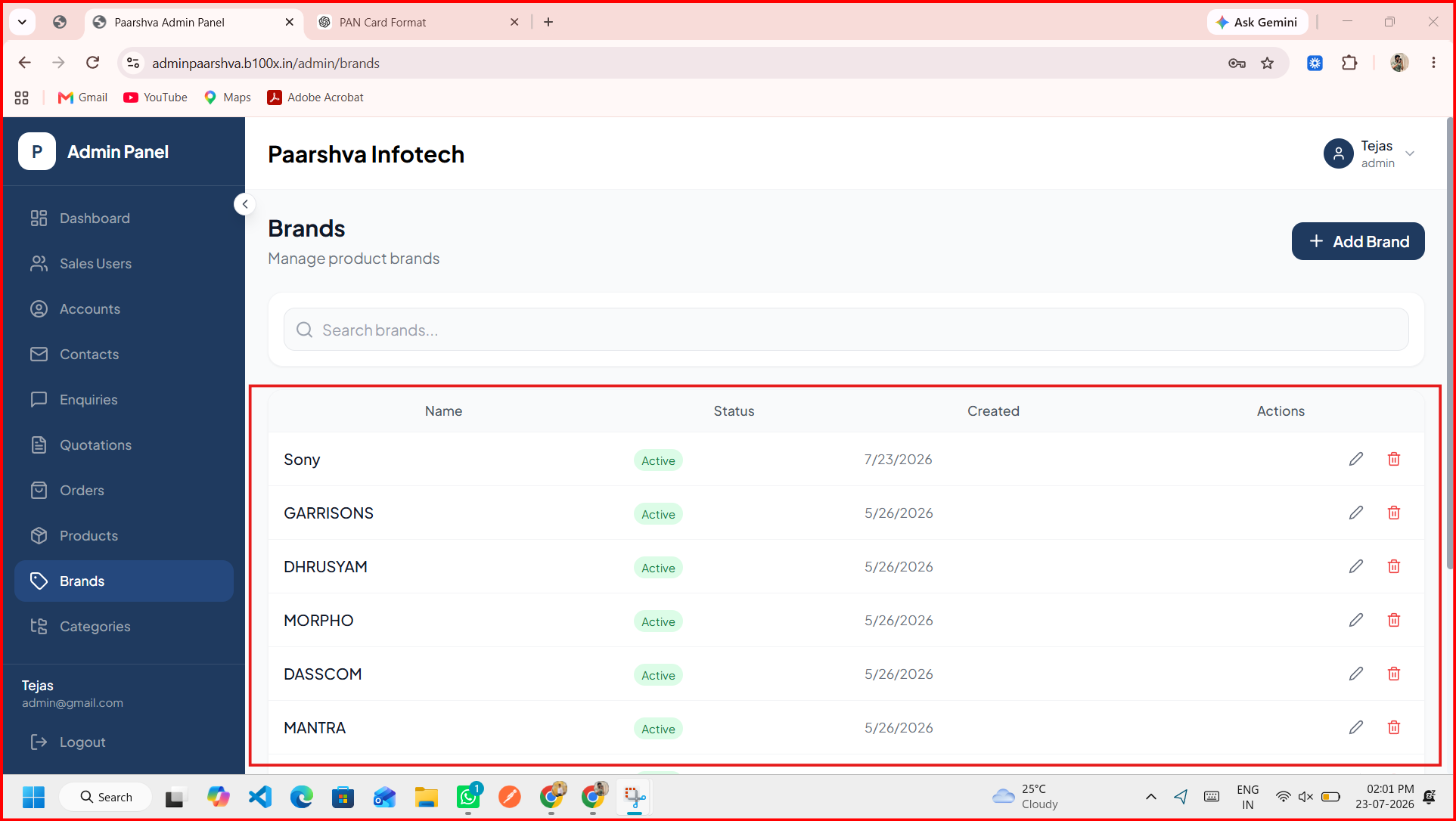This screenshot has height=821, width=1456.
Task: Launch Visual Studio Code from taskbar
Action: click(x=260, y=797)
